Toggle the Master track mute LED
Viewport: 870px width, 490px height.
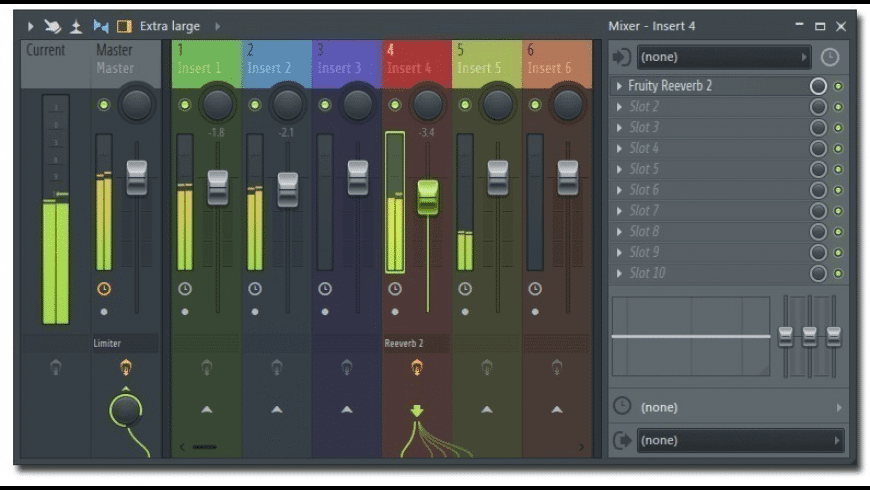coord(104,104)
